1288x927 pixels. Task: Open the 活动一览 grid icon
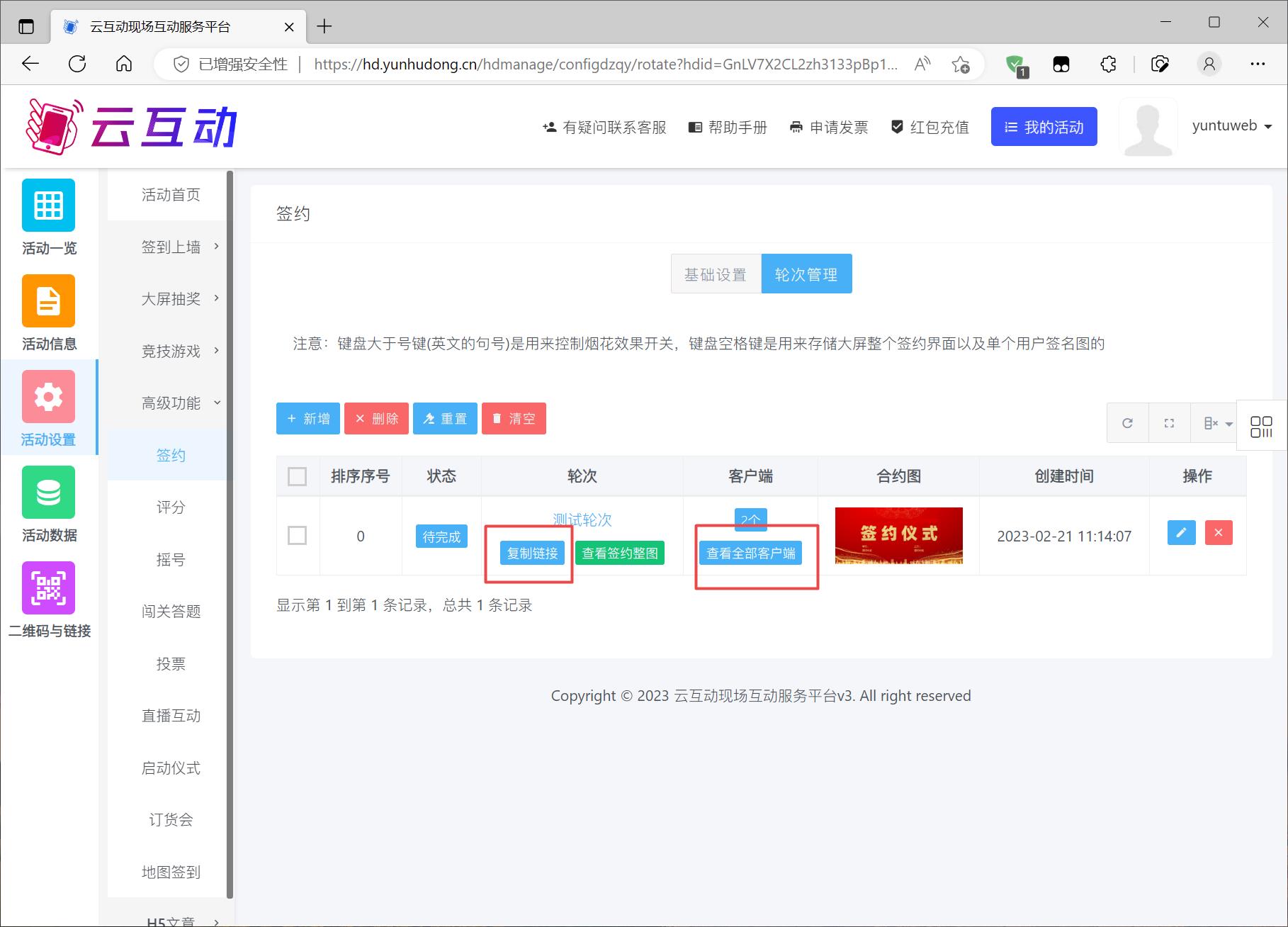tap(48, 206)
